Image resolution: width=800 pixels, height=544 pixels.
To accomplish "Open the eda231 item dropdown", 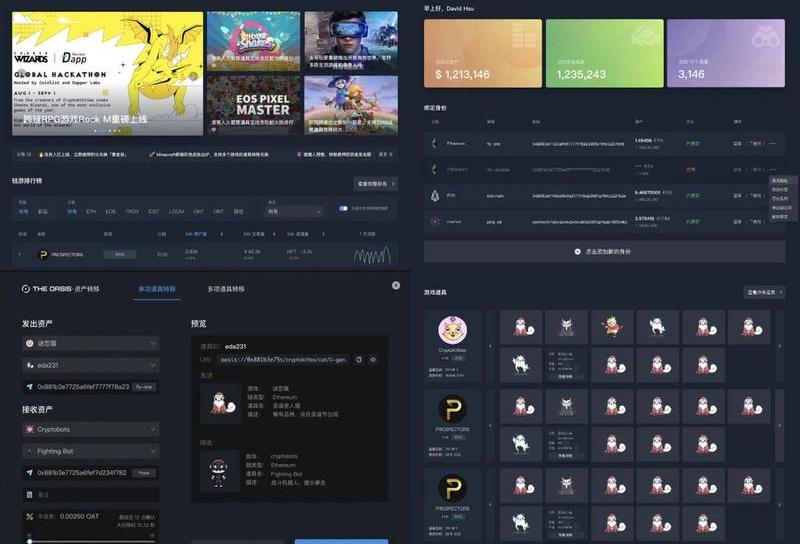I will point(91,365).
